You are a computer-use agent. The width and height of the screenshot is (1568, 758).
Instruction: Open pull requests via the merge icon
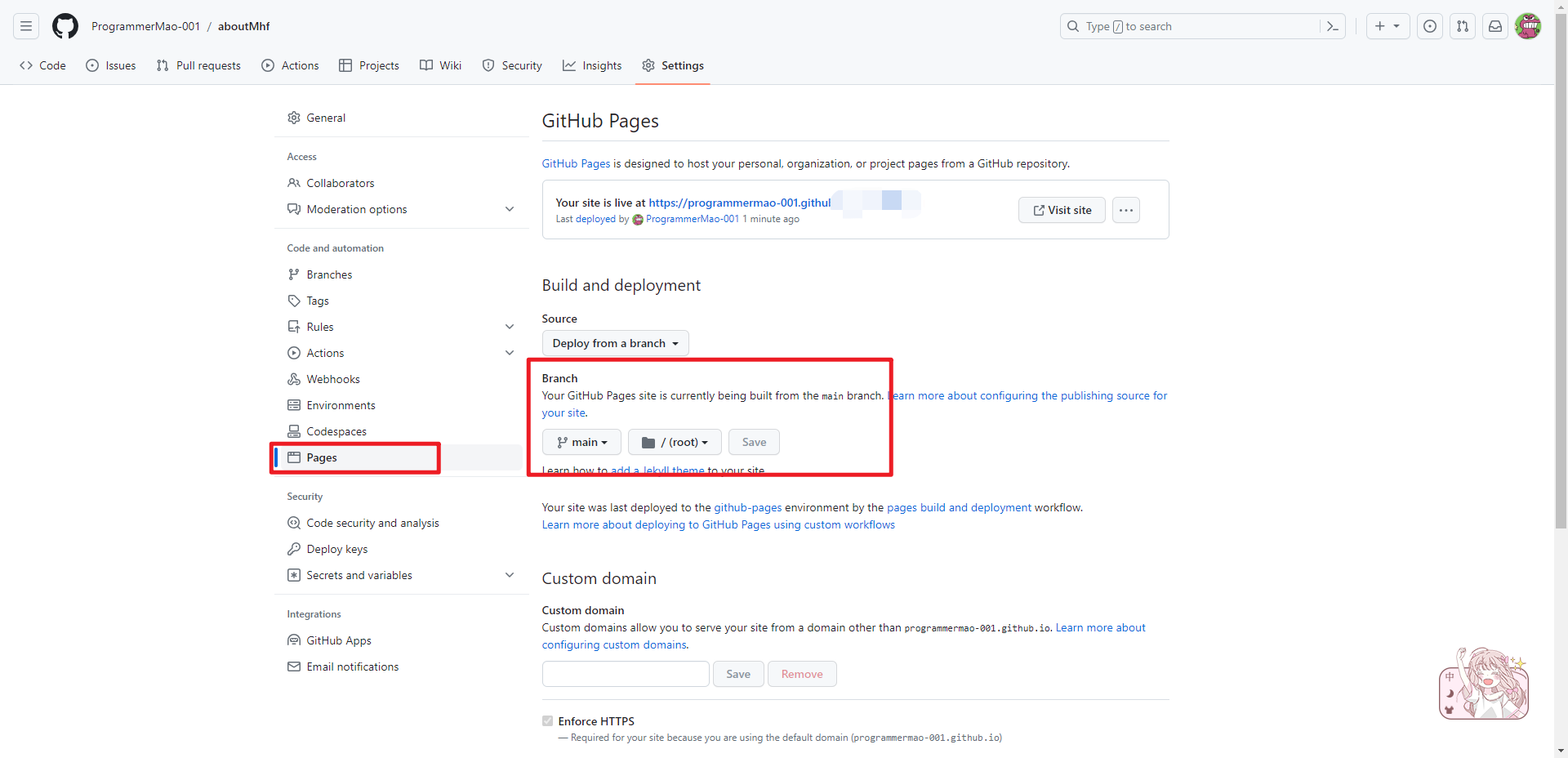(1462, 26)
